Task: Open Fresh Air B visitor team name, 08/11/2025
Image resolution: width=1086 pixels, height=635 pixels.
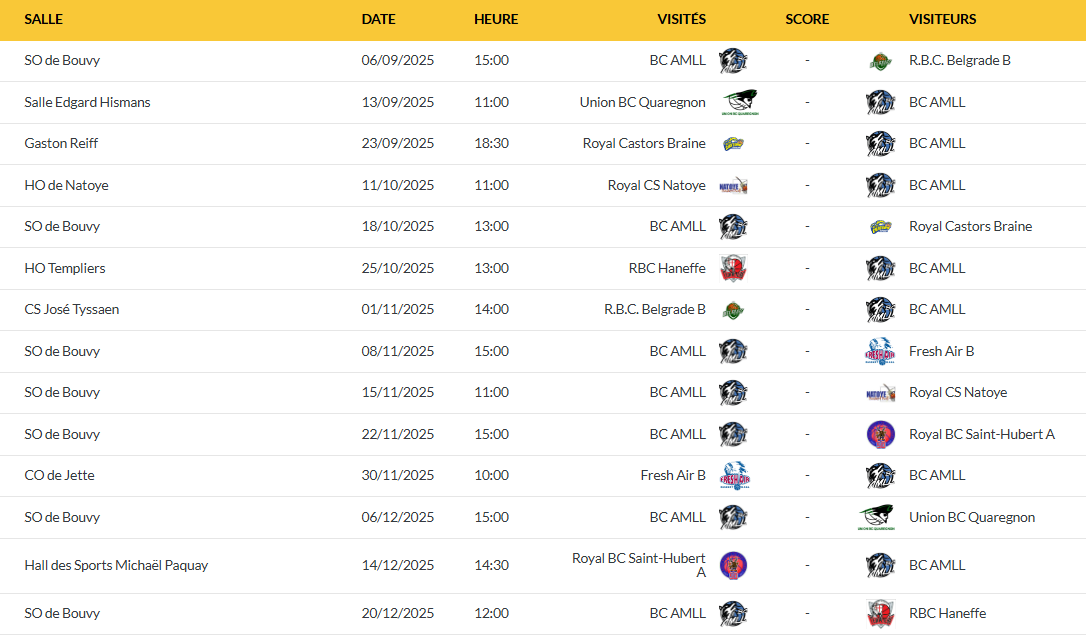Action: [x=941, y=351]
